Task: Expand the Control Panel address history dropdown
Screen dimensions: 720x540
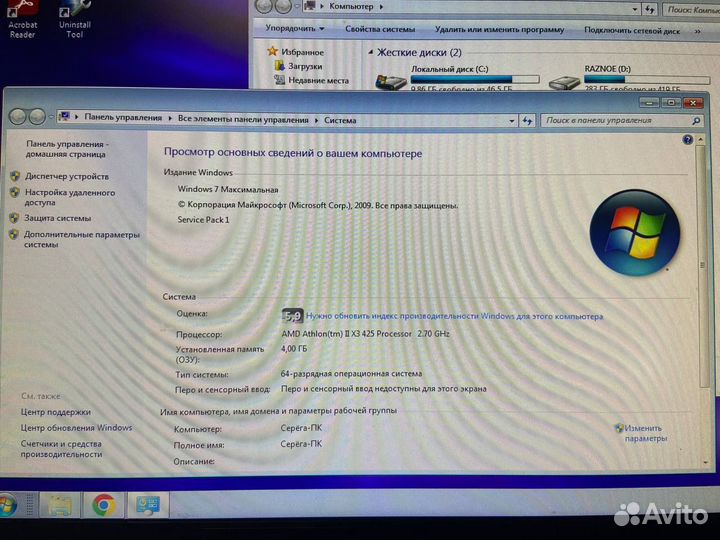Action: [512, 121]
